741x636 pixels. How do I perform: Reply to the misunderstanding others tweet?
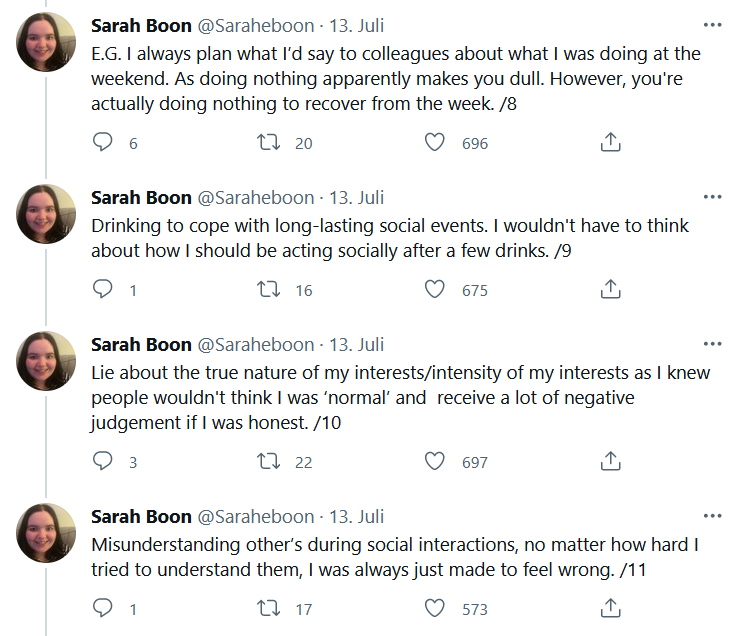point(103,608)
